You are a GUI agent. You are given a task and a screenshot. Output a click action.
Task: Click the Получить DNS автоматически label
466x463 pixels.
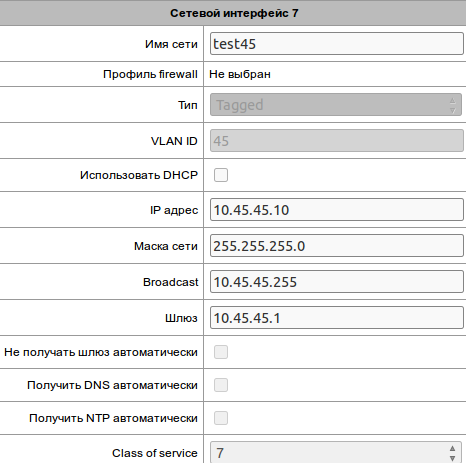click(x=112, y=385)
